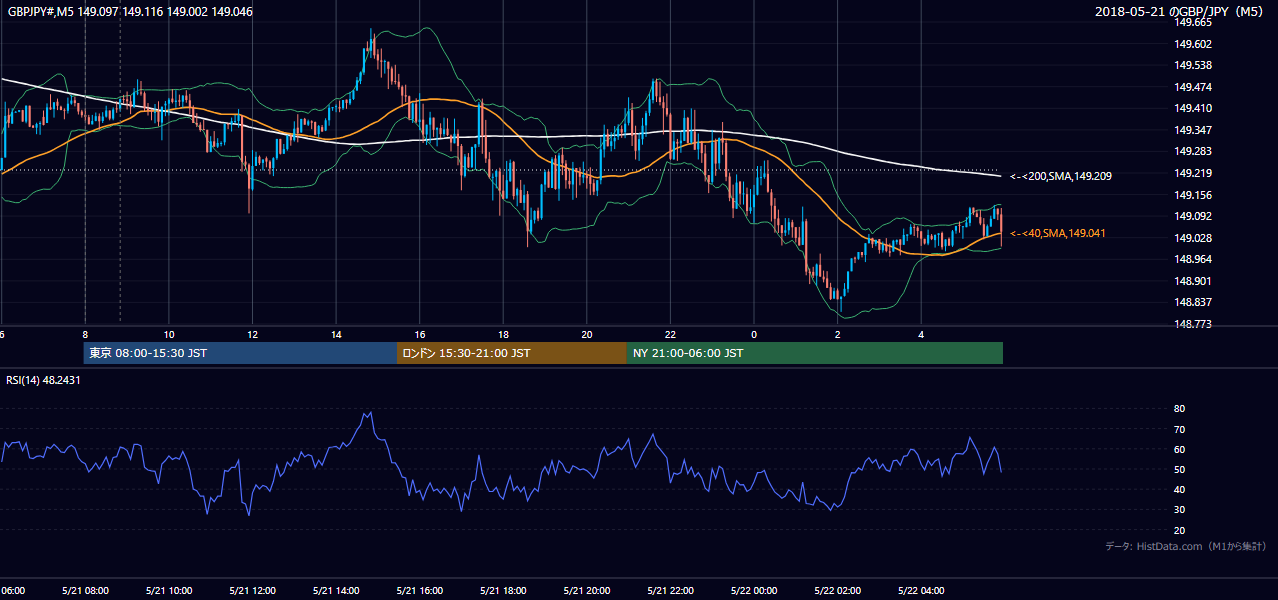The height and width of the screenshot is (600, 1278).
Task: Click RSI scale value 80
Action: pos(1180,409)
